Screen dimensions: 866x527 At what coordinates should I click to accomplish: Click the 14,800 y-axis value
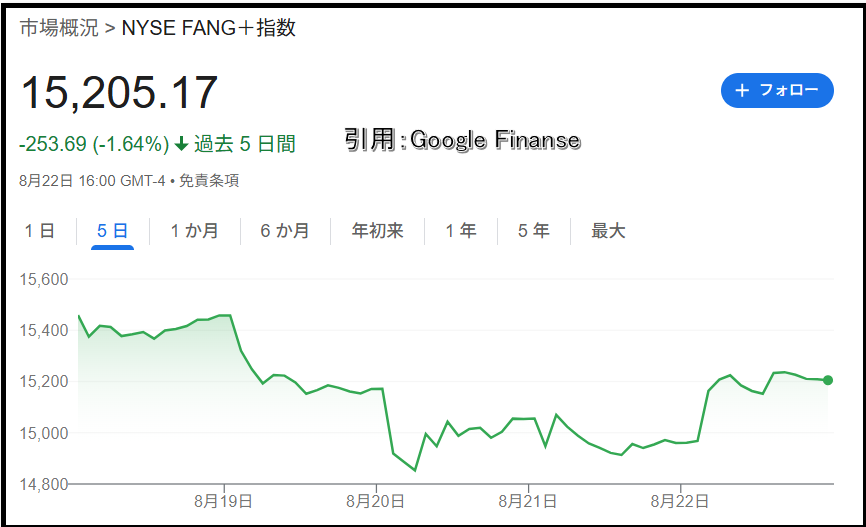pyautogui.click(x=44, y=484)
